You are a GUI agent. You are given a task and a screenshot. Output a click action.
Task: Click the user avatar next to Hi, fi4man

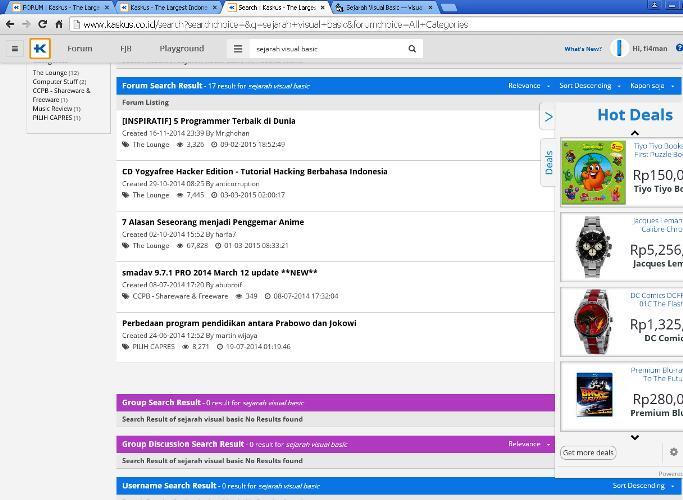point(619,48)
